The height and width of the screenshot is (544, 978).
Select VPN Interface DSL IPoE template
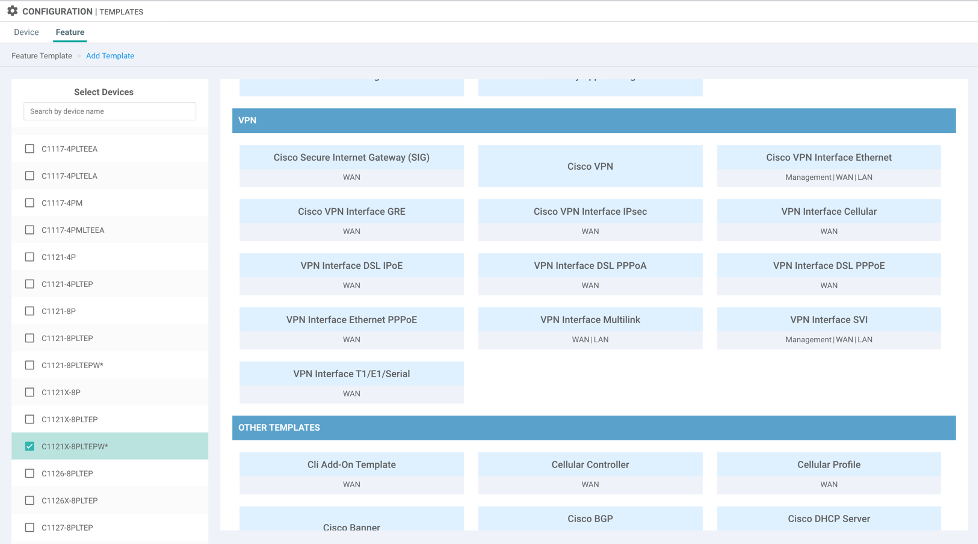click(351, 274)
